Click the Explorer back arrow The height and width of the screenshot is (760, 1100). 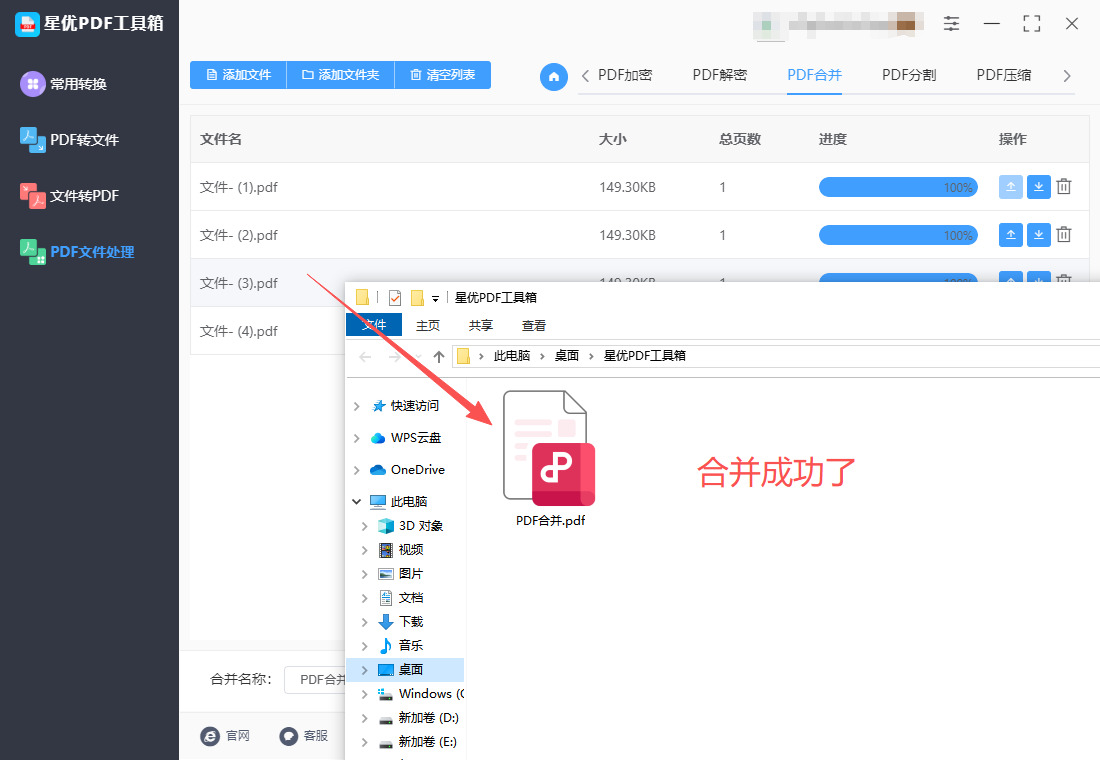(x=365, y=356)
